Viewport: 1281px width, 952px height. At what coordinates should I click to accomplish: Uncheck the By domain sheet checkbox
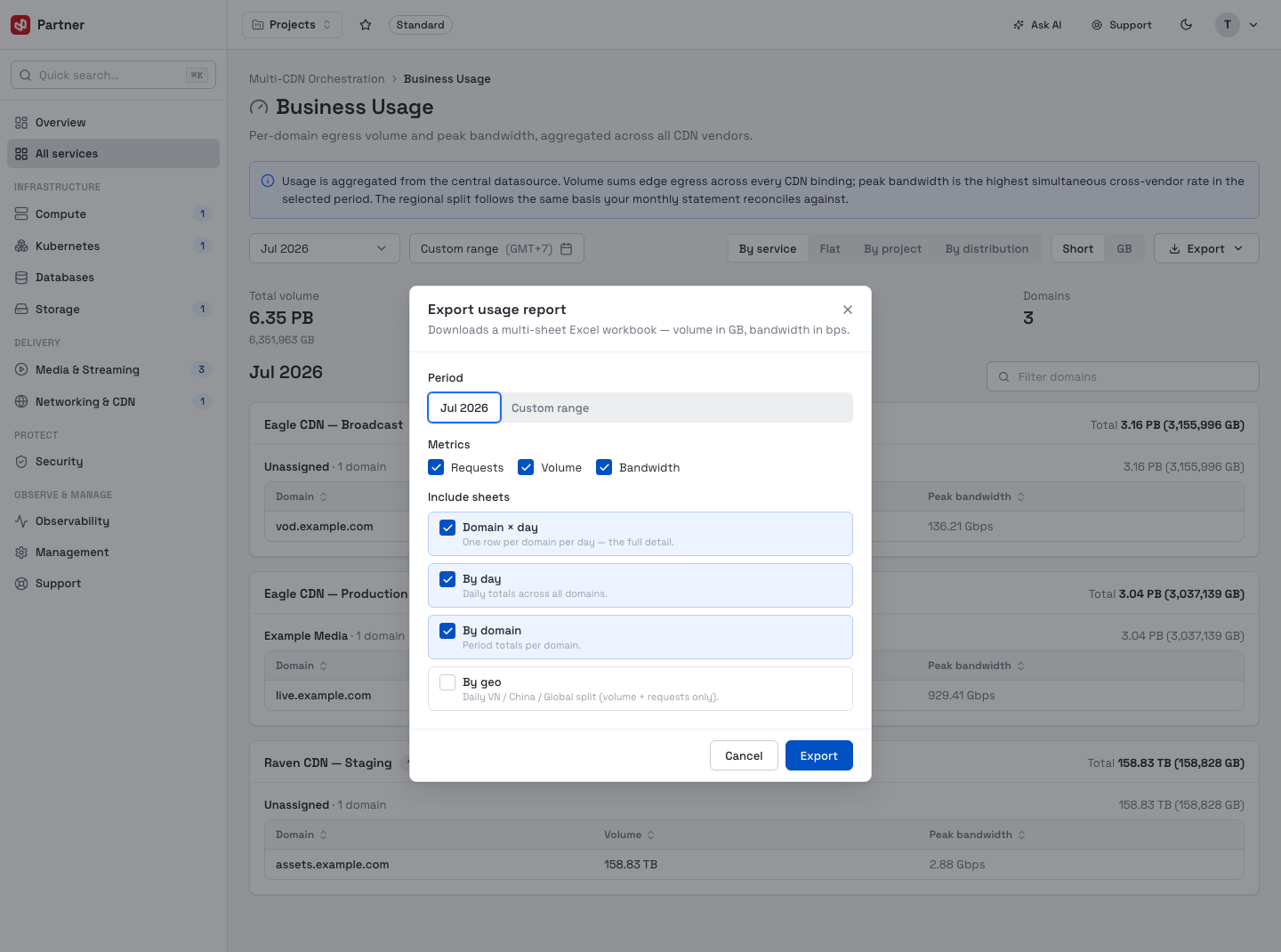pyautogui.click(x=447, y=631)
